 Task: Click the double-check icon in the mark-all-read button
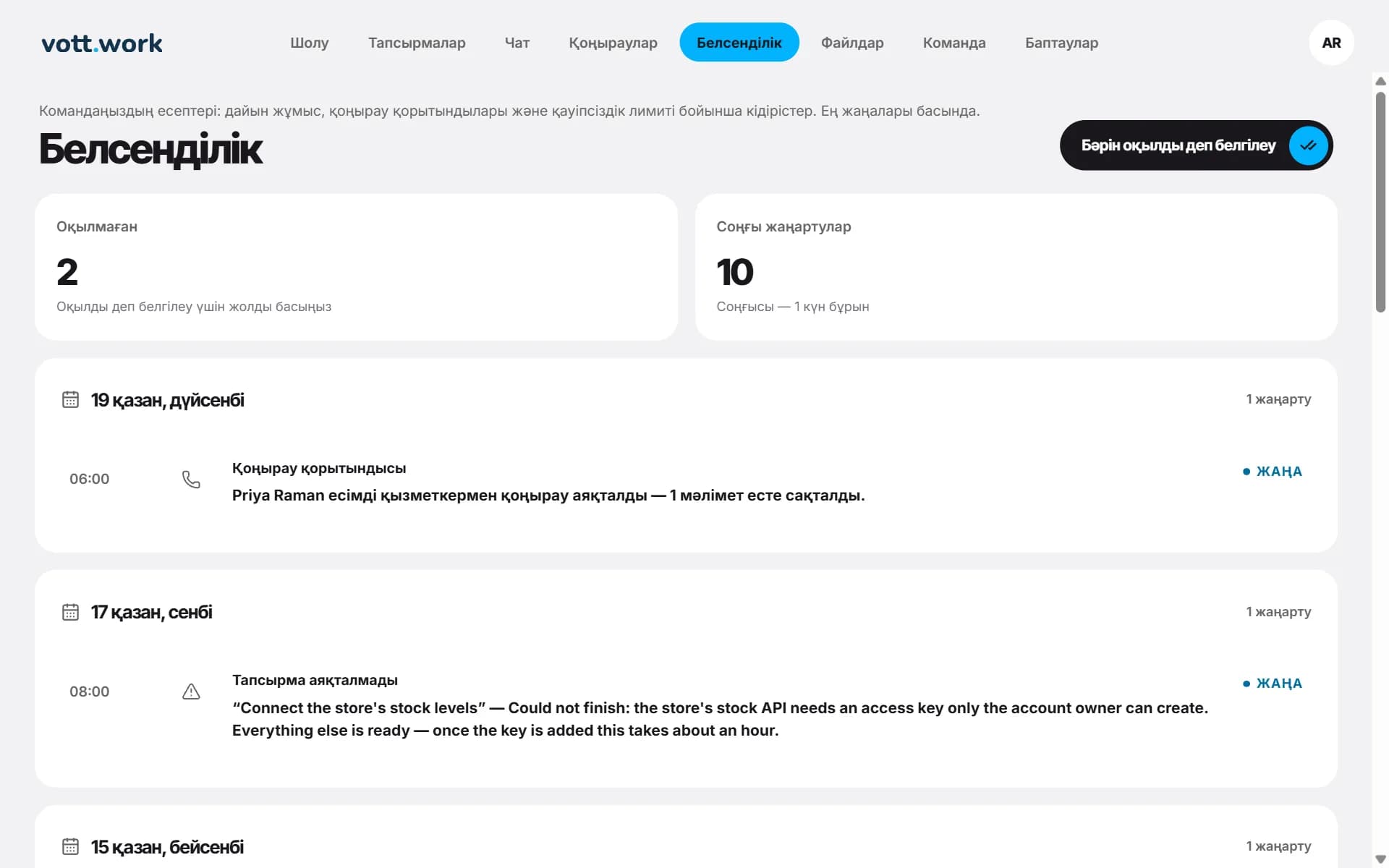[x=1308, y=145]
